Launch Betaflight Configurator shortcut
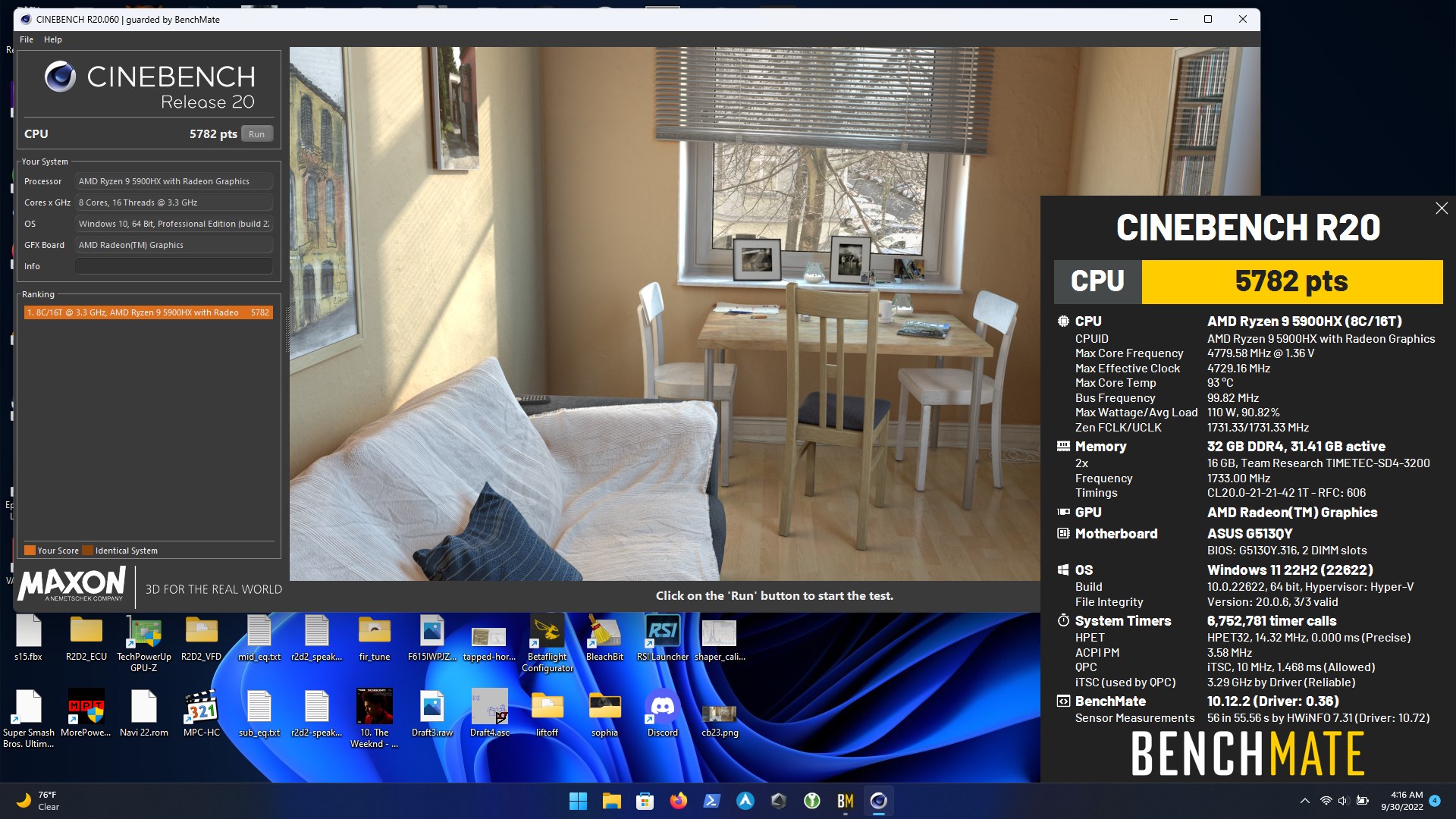 548,643
